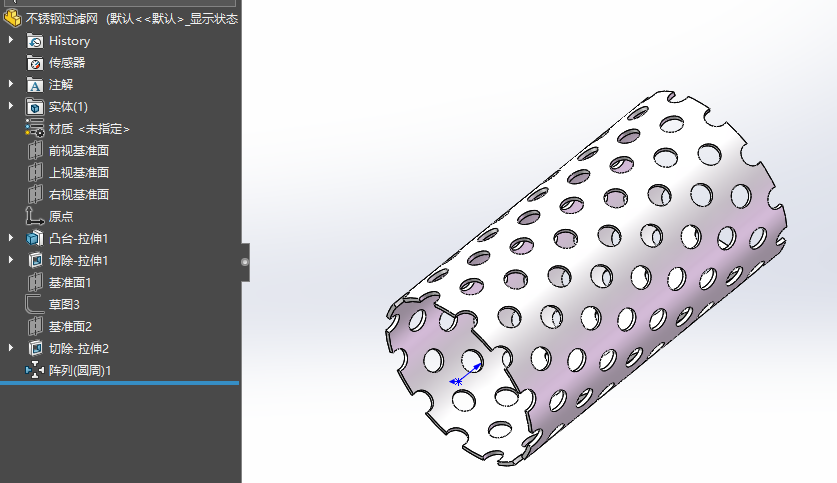Screen dimensions: 837x483
Task: Select 右视基准面 in the tree
Action: tap(79, 194)
